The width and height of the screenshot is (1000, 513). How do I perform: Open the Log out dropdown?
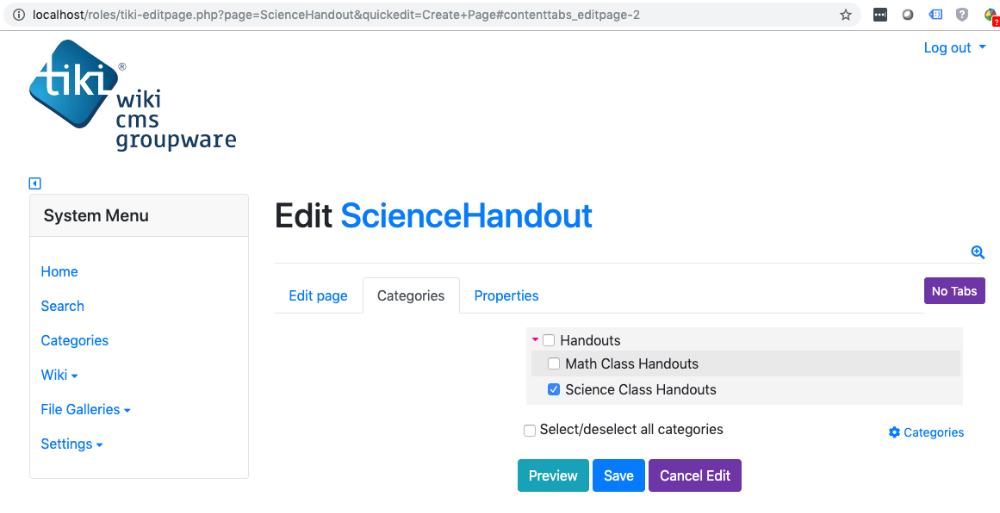coord(955,48)
